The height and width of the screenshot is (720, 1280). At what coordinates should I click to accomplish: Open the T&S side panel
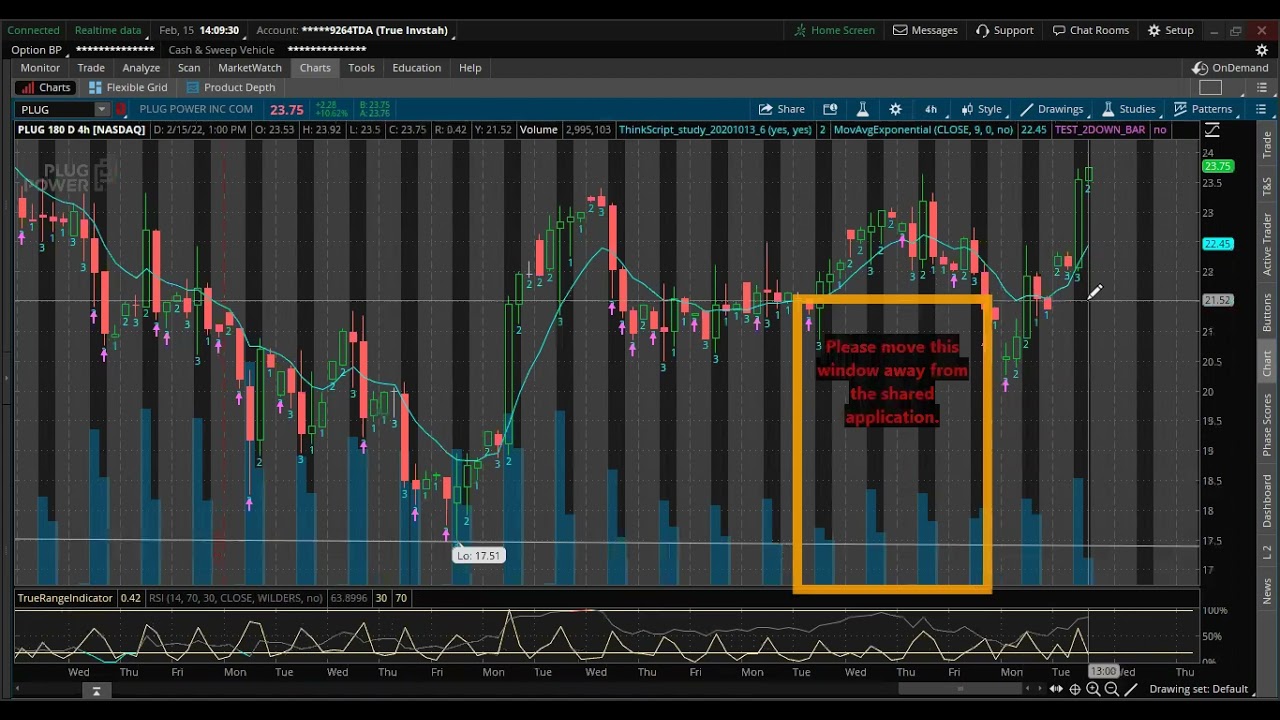tap(1267, 186)
